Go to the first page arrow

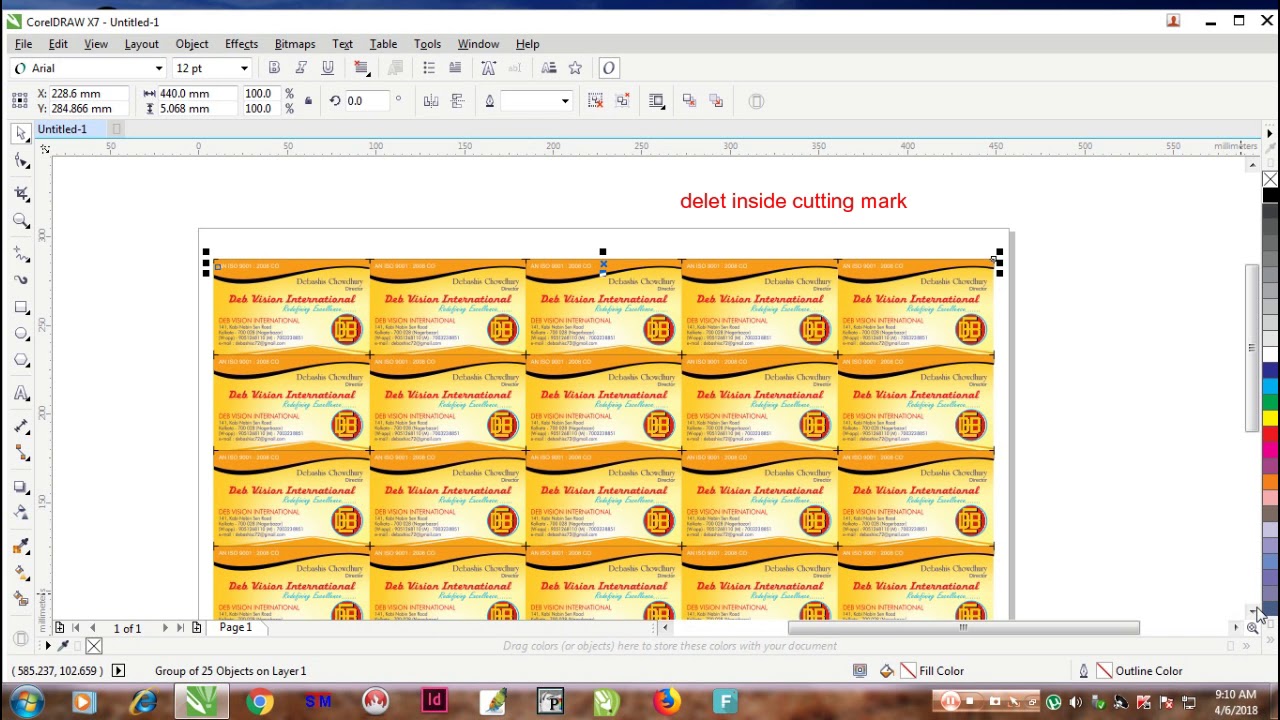click(75, 628)
